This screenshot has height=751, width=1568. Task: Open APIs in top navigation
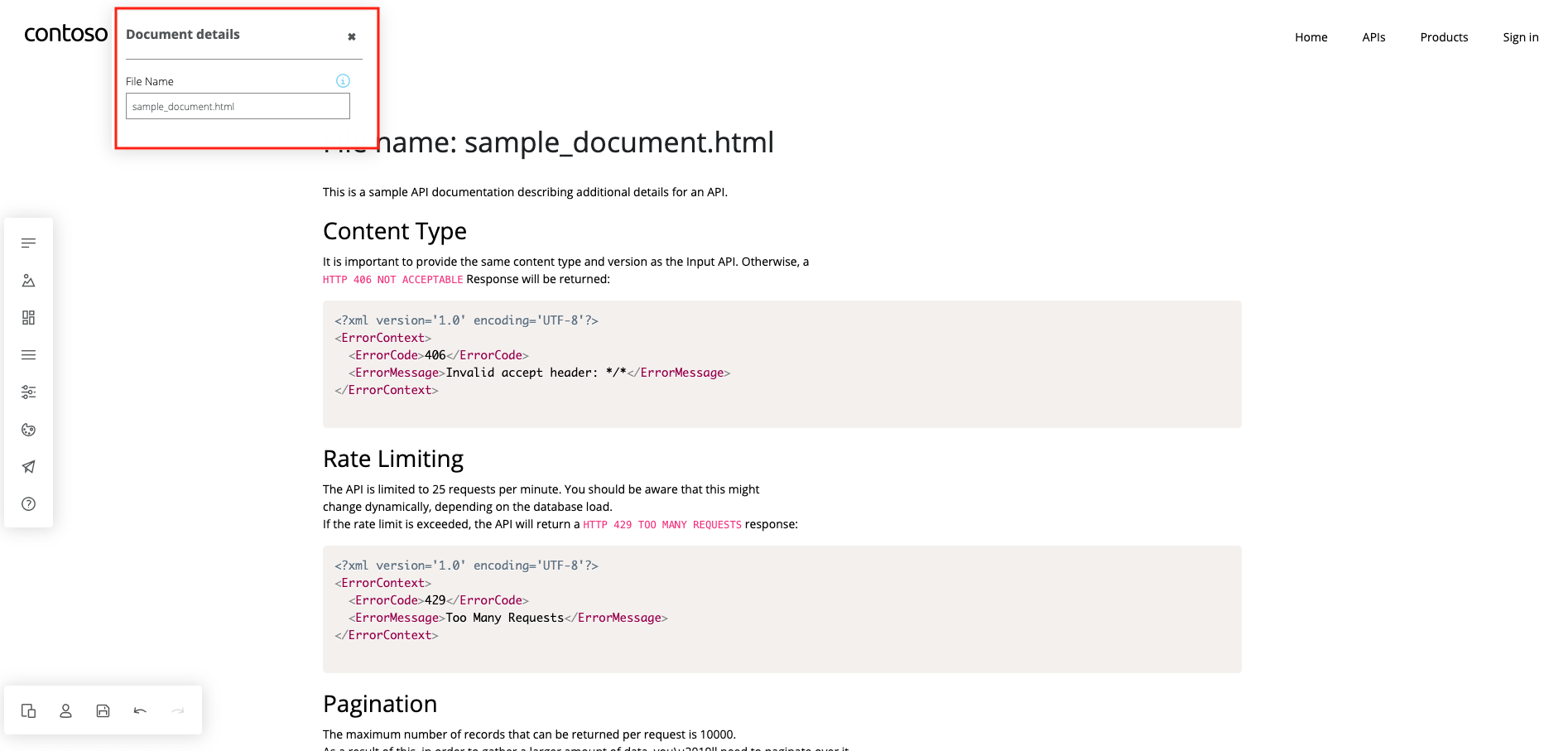tap(1373, 37)
